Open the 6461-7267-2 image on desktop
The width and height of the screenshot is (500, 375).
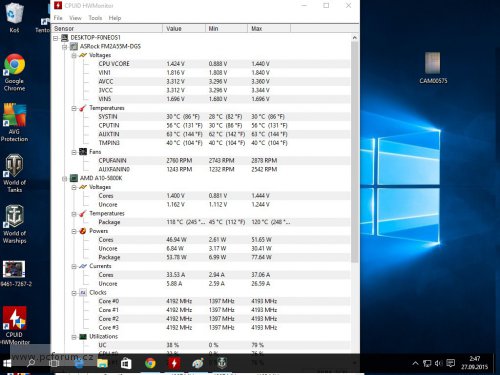pyautogui.click(x=15, y=274)
